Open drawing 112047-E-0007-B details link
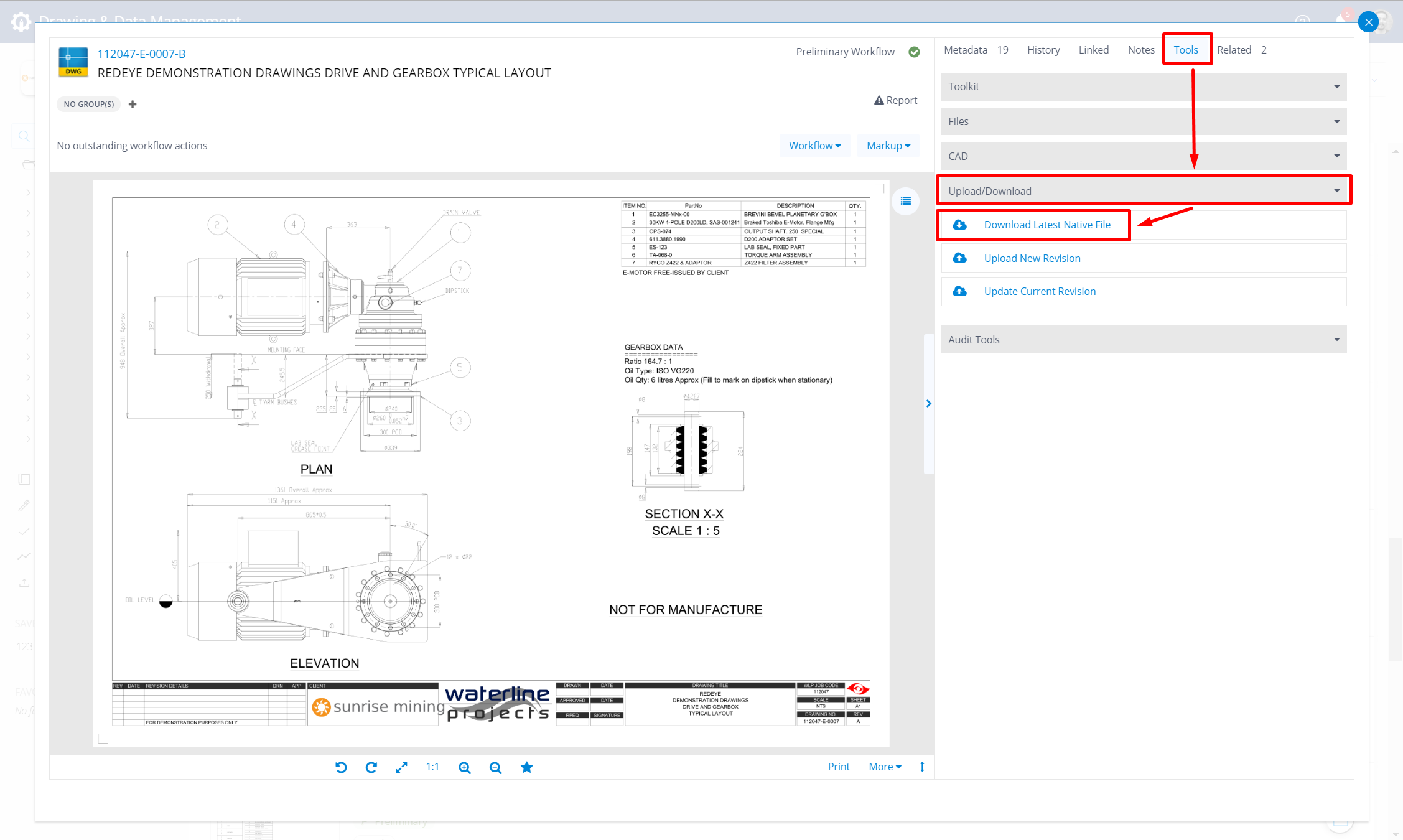1403x840 pixels. (x=141, y=54)
